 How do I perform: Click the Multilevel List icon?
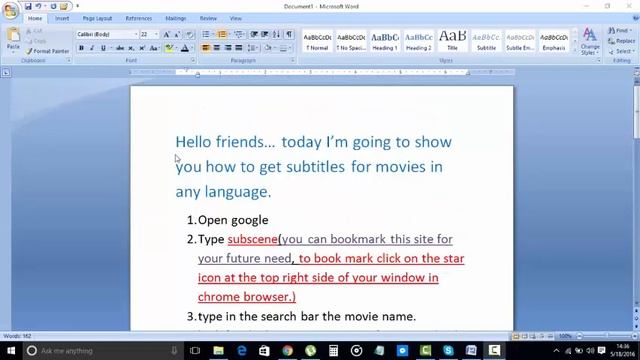point(239,34)
